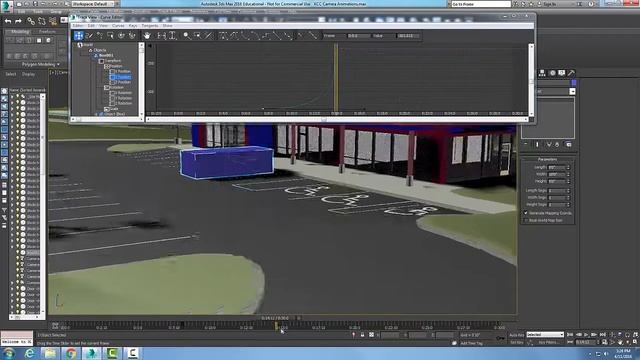Collapse the Parameters rollout
This screenshot has height=360, width=640.
pos(547,159)
